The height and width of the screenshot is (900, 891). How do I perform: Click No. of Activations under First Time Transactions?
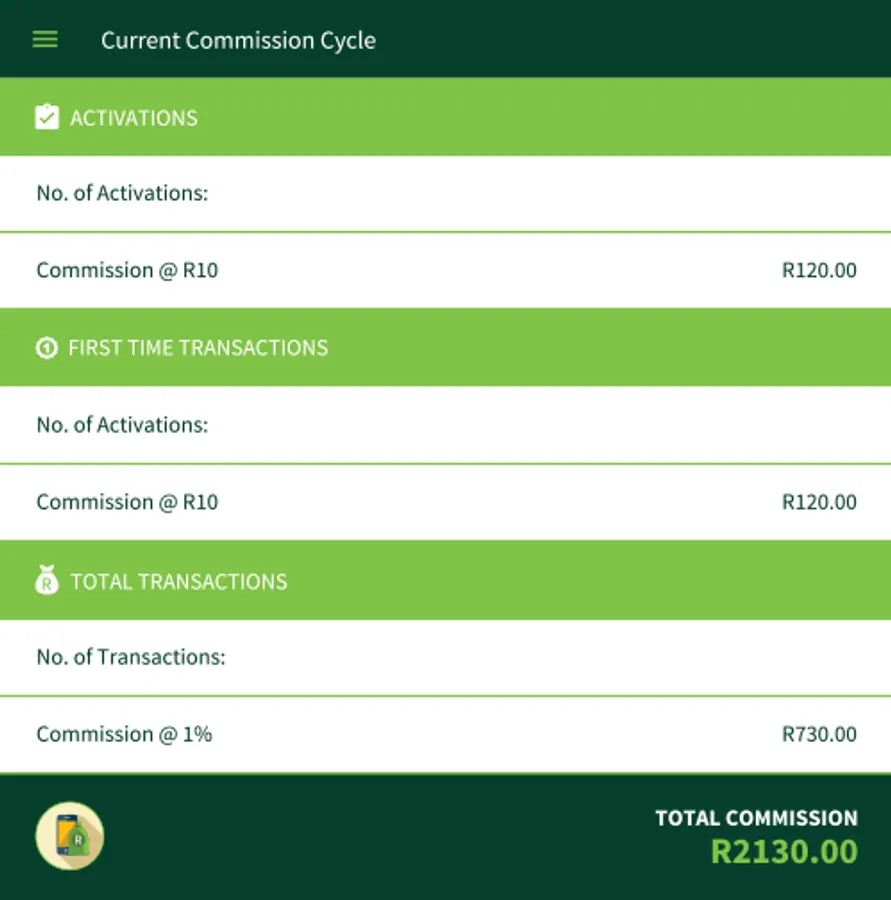pyautogui.click(x=122, y=425)
